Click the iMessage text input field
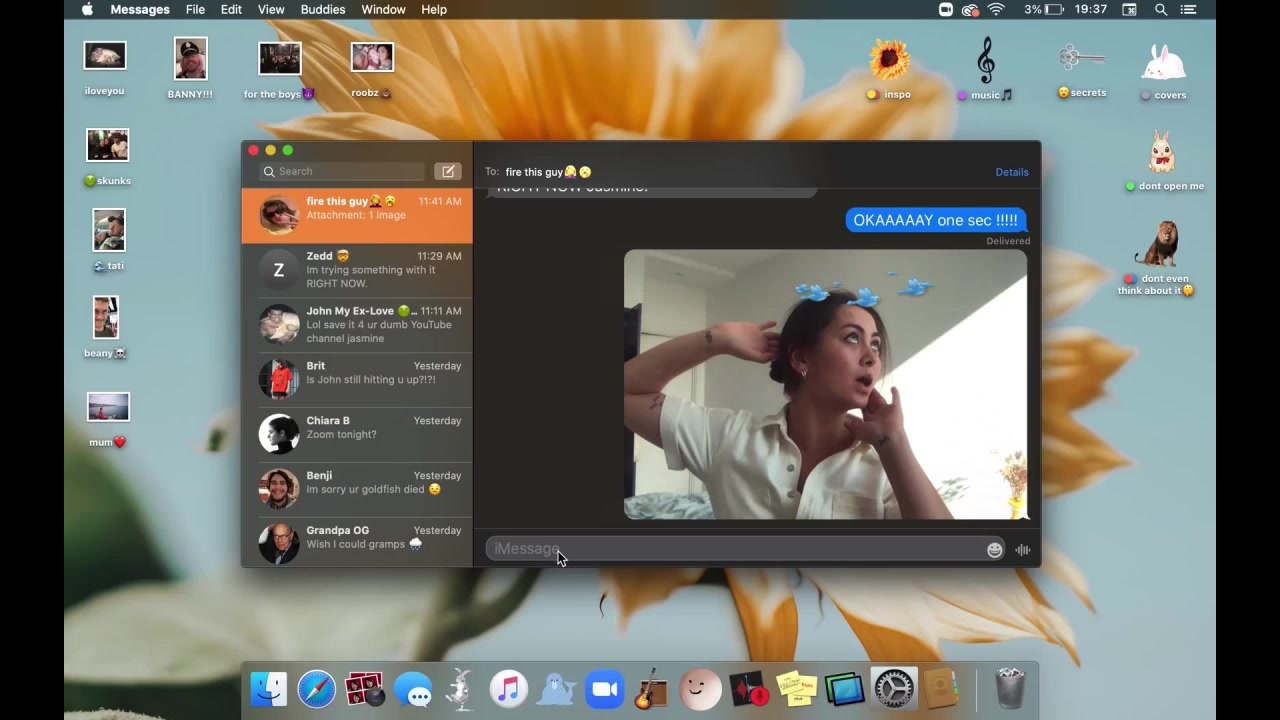The width and height of the screenshot is (1280, 720). 735,549
